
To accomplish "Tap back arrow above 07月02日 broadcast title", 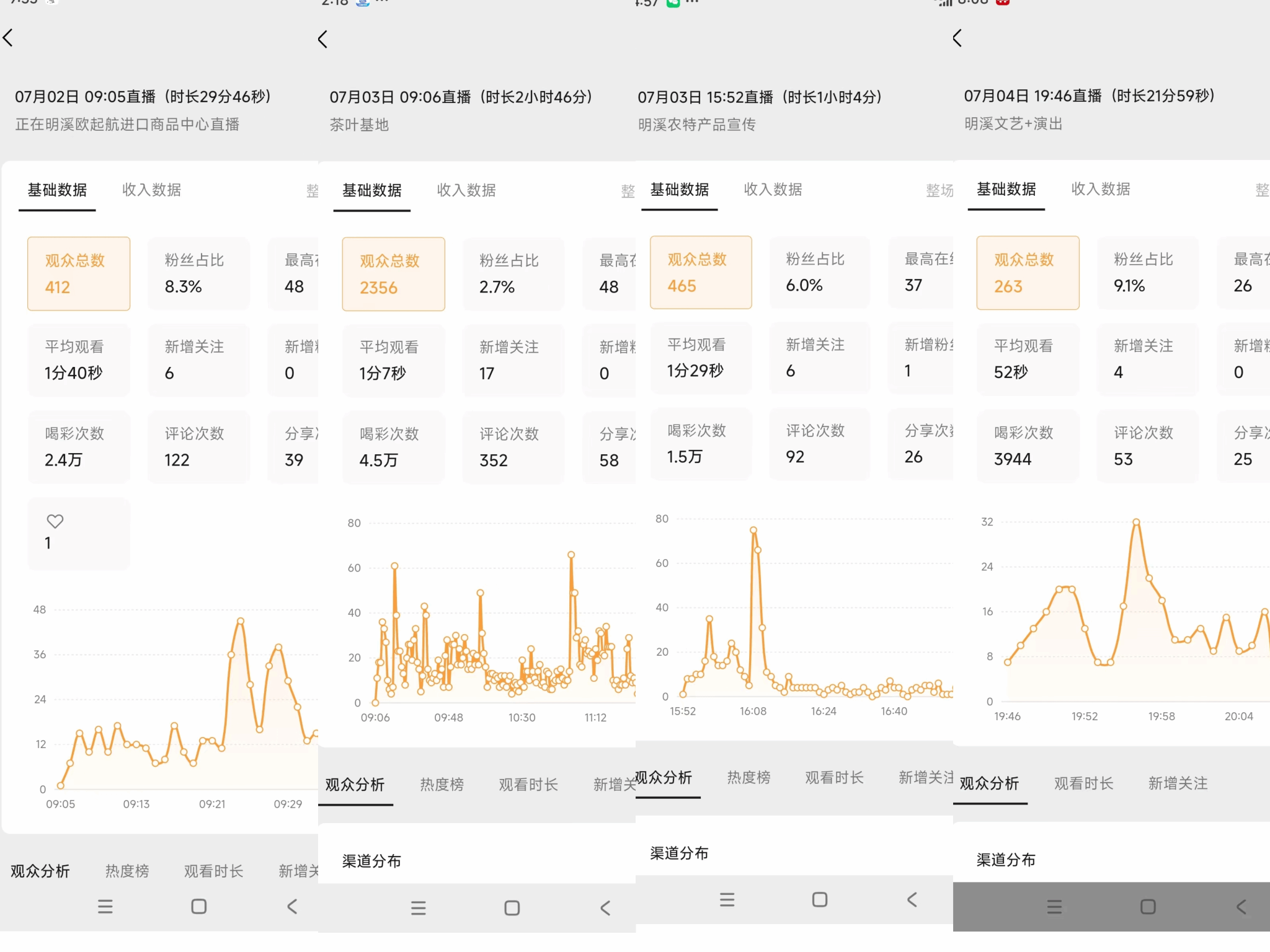I will pos(8,38).
